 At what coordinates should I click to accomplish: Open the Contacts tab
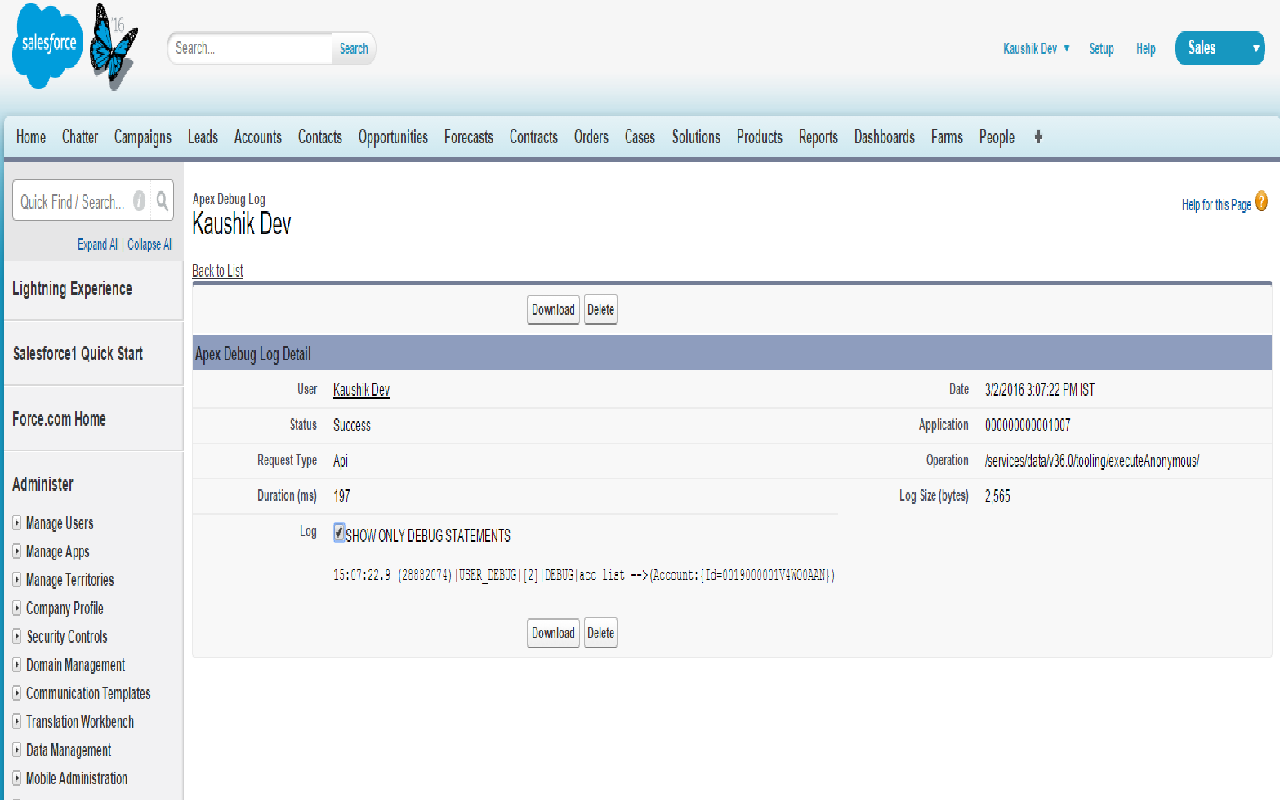click(x=320, y=137)
